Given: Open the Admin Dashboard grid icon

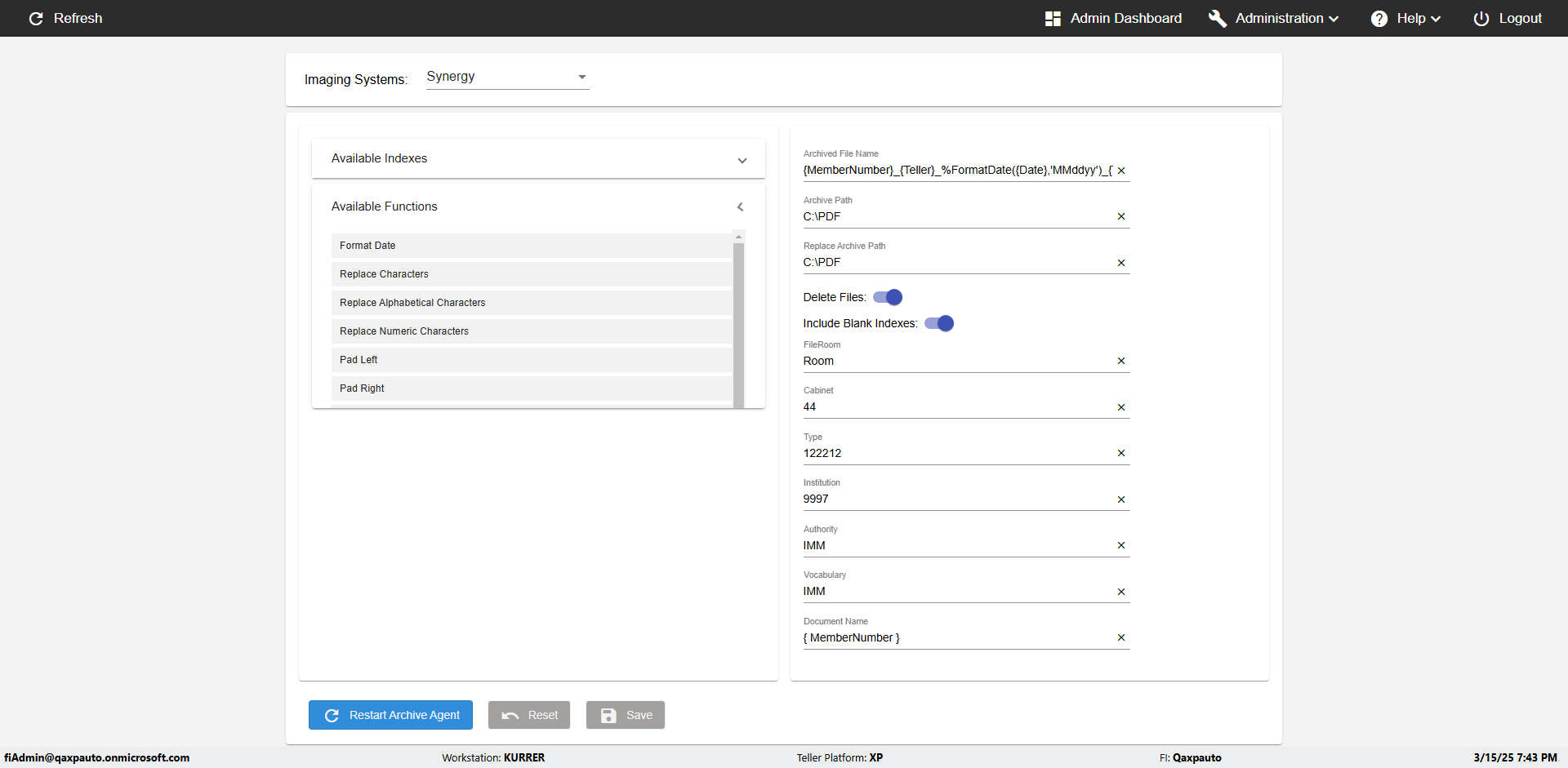Looking at the screenshot, I should [x=1053, y=19].
